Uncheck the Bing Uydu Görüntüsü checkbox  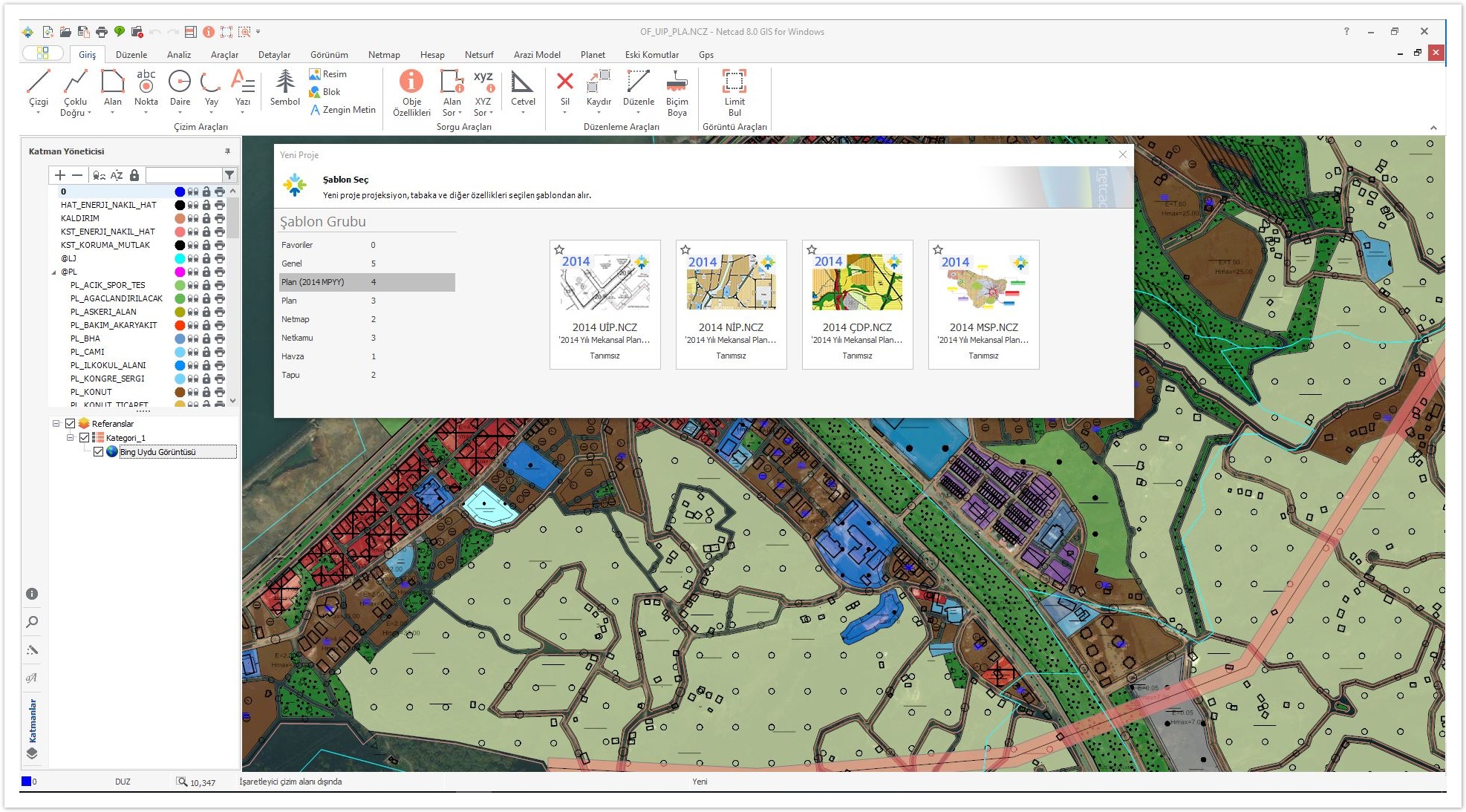[98, 452]
